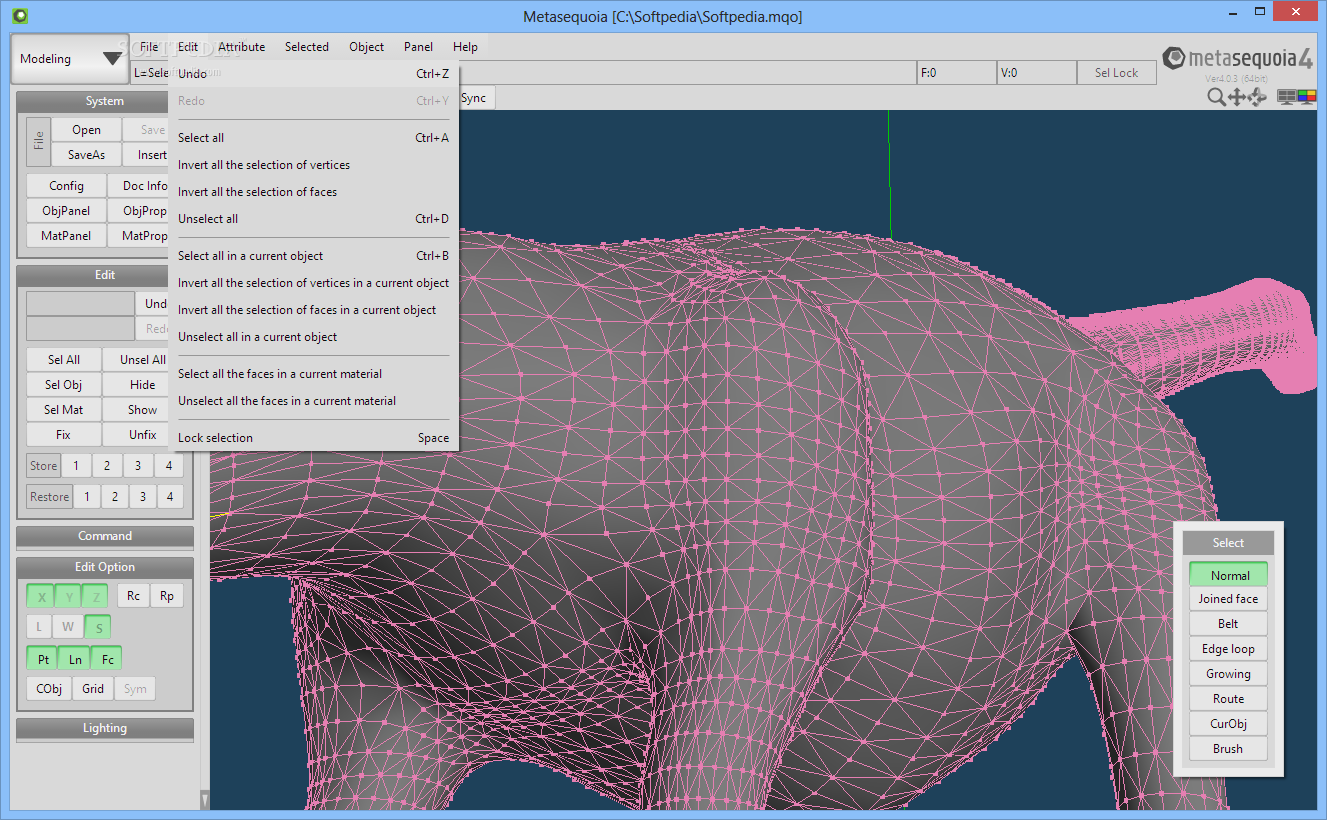Choose Select all the faces in current material
The width and height of the screenshot is (1327, 820).
314,374
